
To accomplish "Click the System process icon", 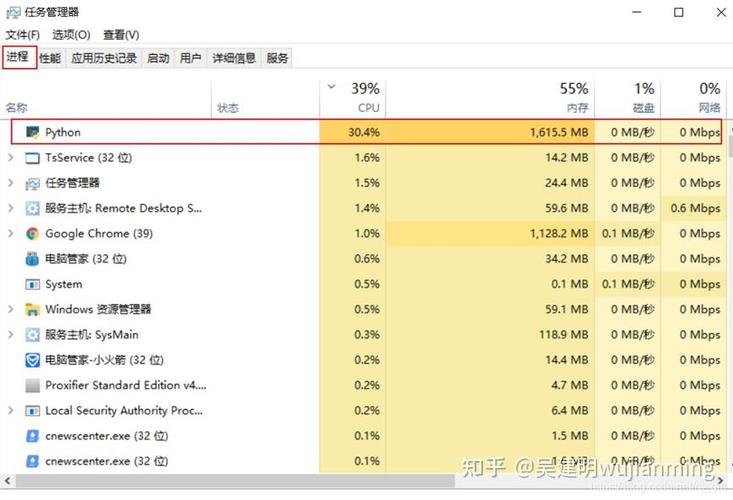I will coord(32,284).
